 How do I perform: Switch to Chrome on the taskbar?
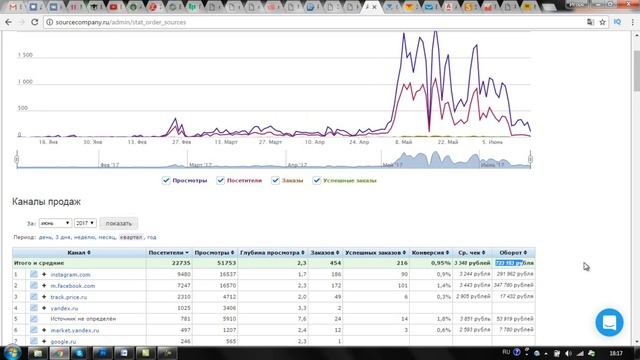click(59, 353)
